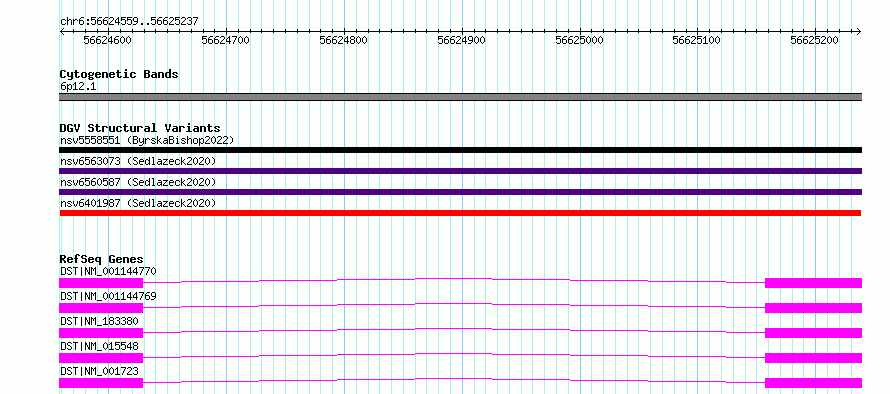Image resolution: width=890 pixels, height=394 pixels.
Task: Click right exon block of DST|NM_001144770
Action: 813,283
